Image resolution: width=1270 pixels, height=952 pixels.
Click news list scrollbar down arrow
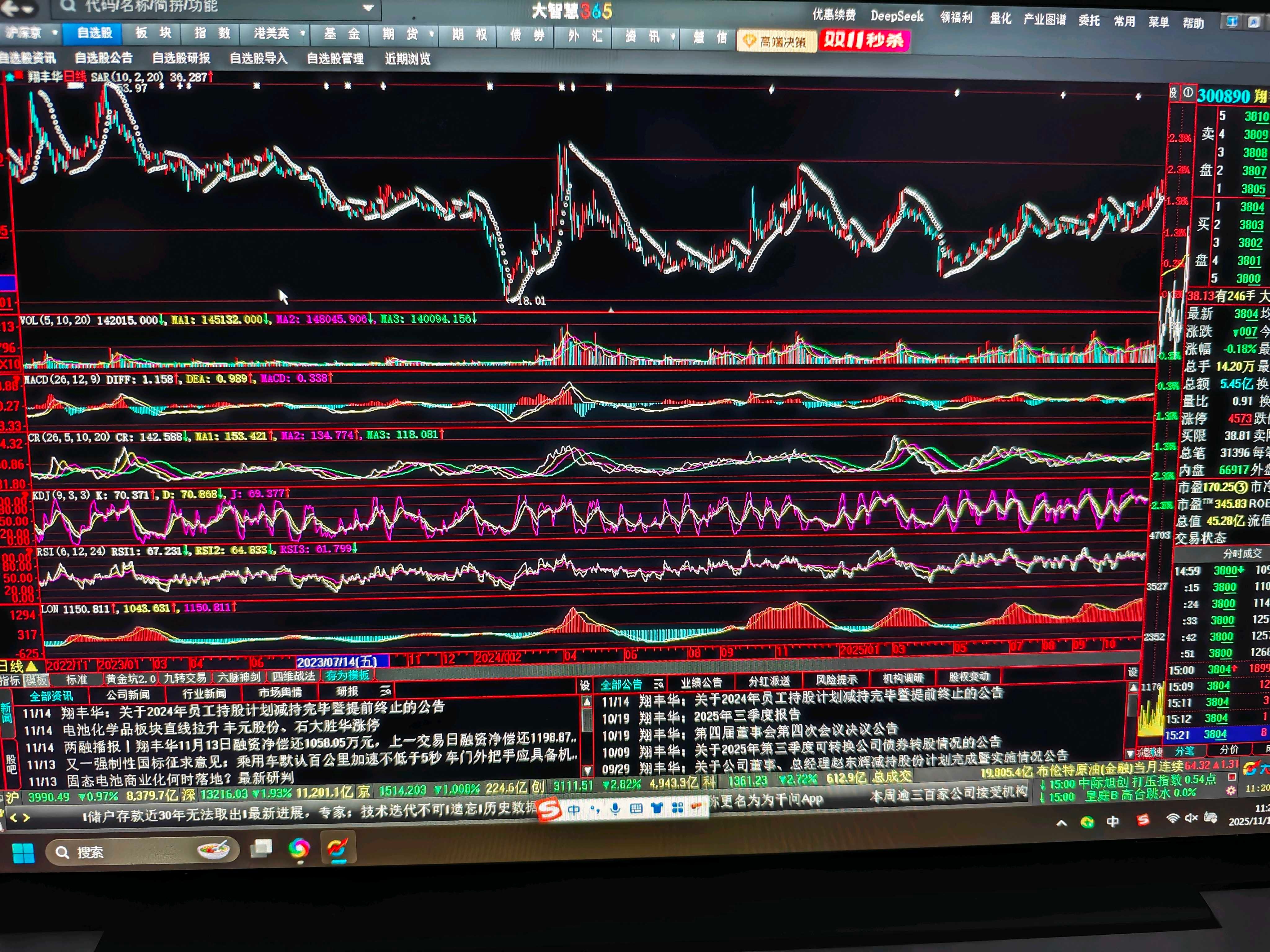pos(587,771)
